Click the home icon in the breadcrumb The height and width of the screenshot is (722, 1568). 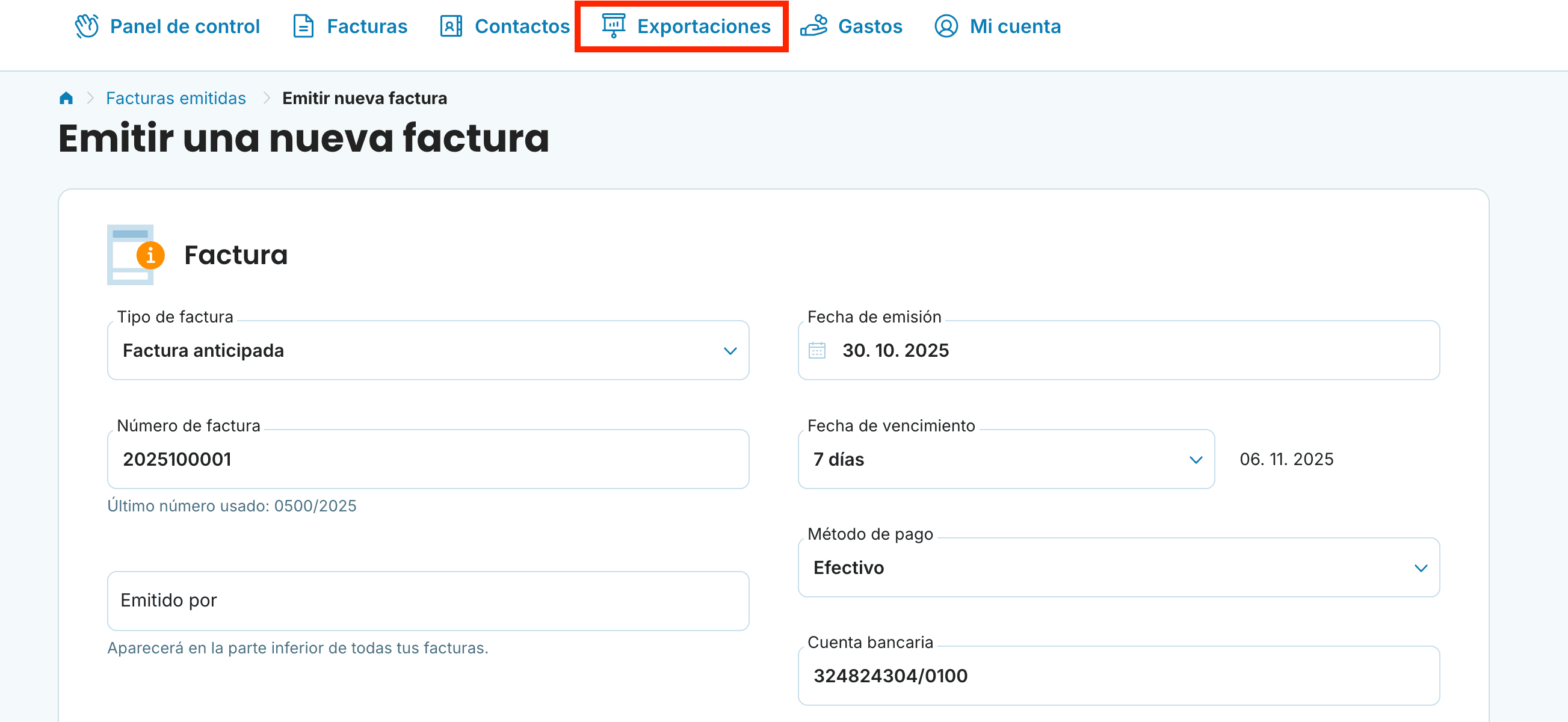point(66,97)
